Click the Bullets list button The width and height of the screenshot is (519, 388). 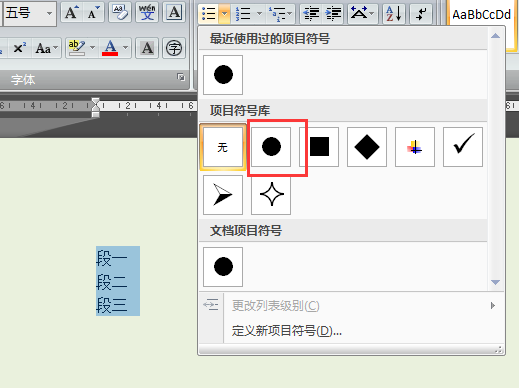pyautogui.click(x=209, y=14)
